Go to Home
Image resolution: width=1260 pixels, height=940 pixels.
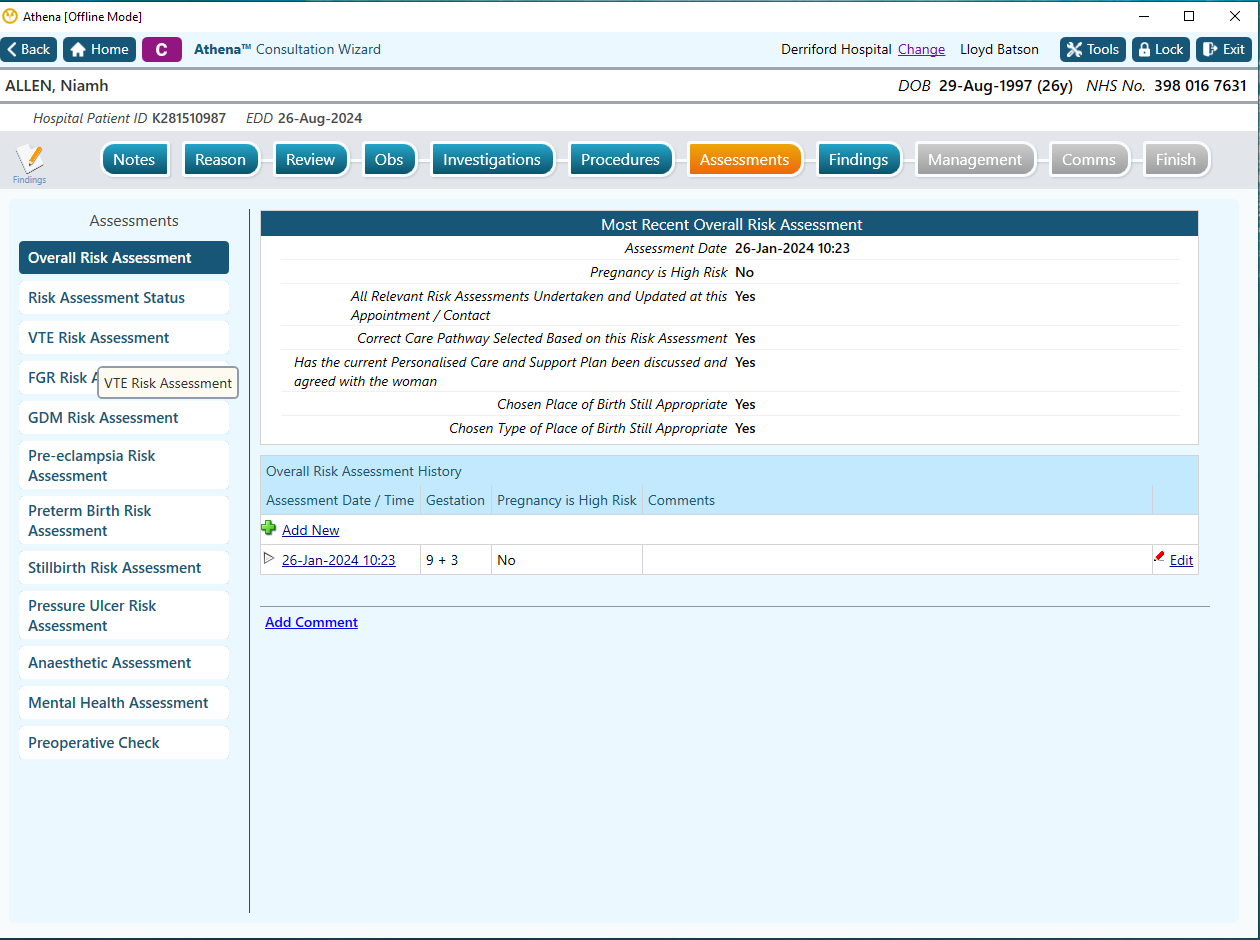(99, 49)
